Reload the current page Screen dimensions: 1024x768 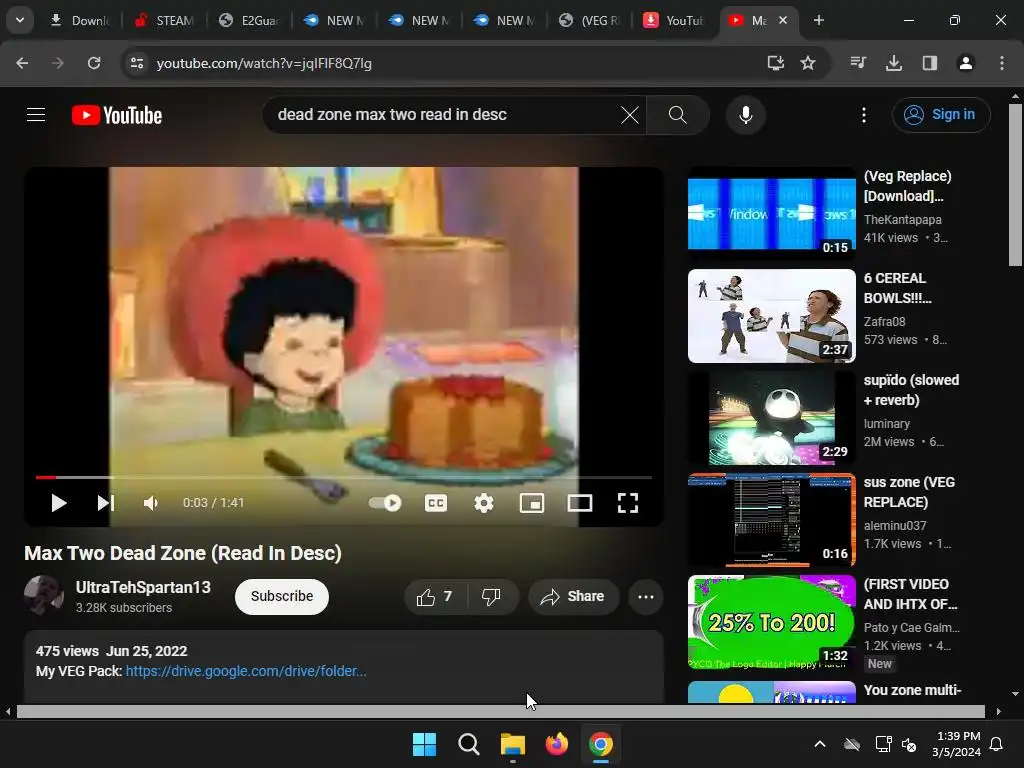click(x=94, y=63)
